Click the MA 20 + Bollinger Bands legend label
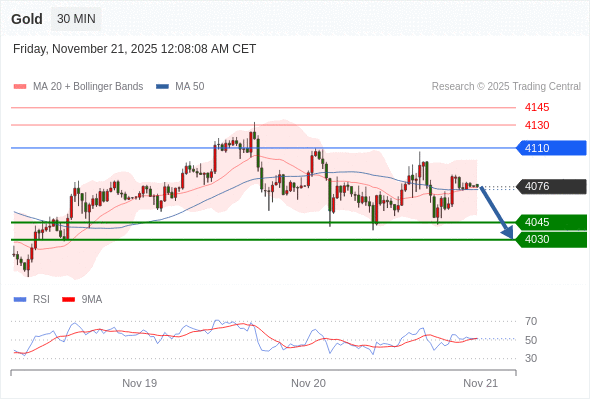This screenshot has height=400, width=590. click(x=88, y=87)
